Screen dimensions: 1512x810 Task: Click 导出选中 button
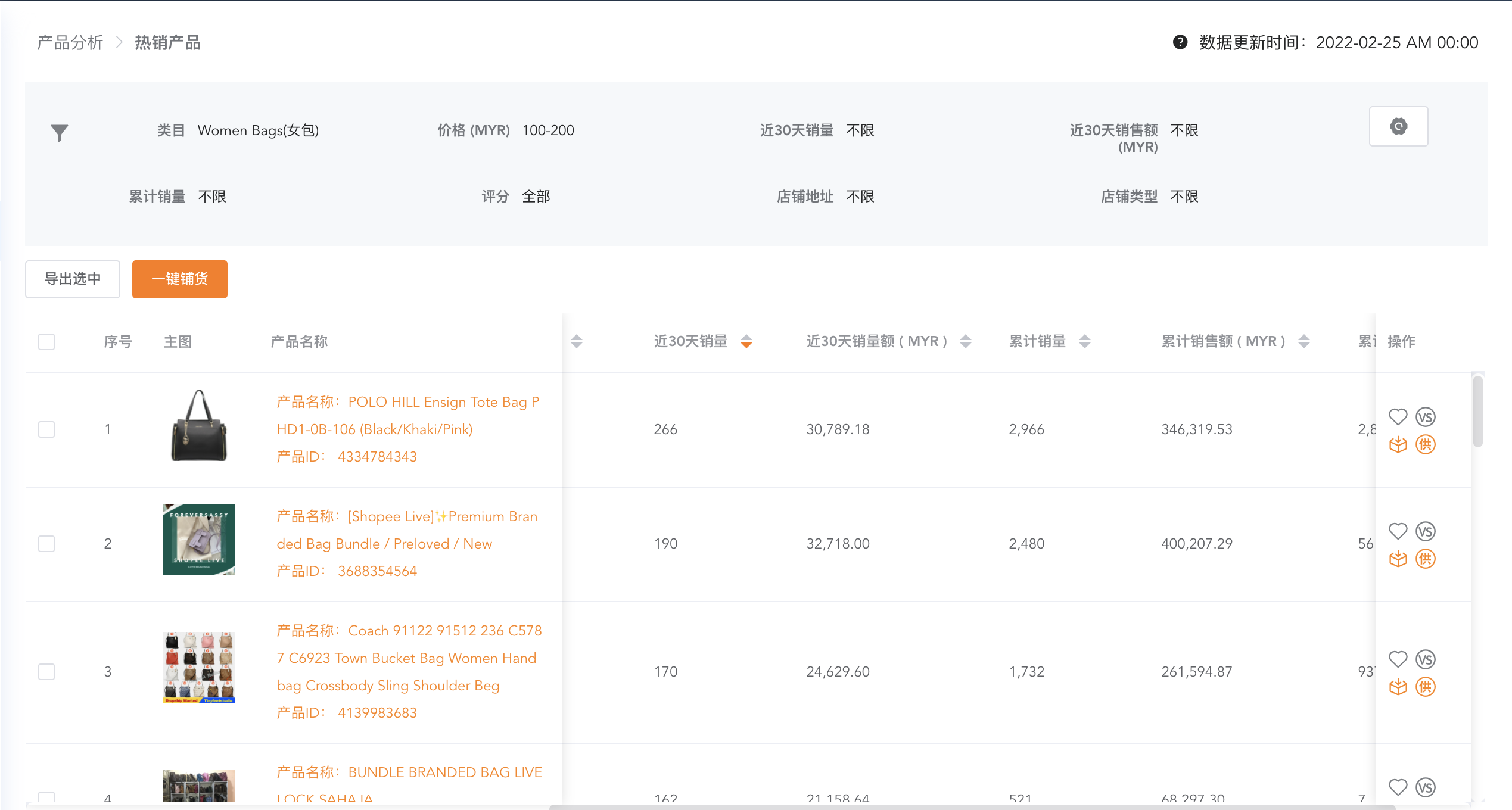point(73,279)
